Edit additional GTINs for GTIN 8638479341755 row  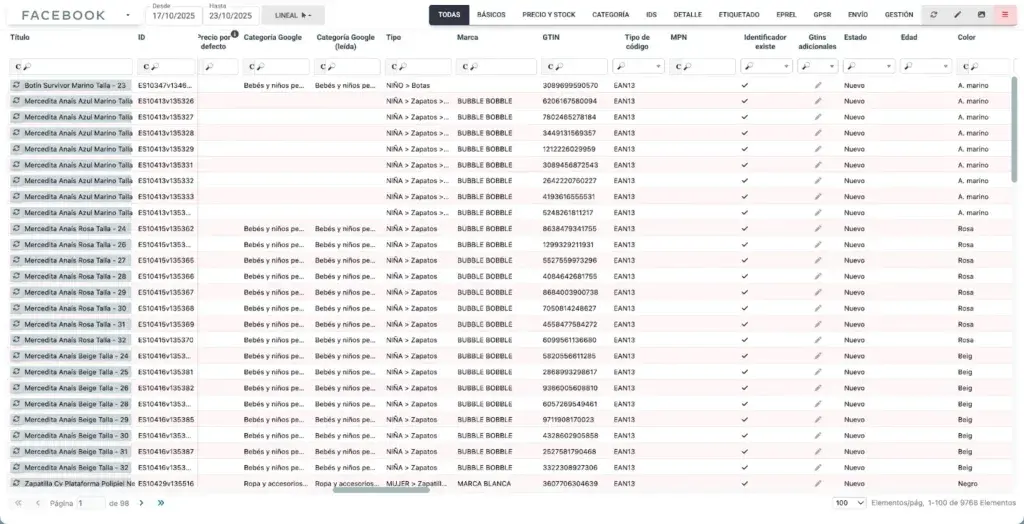[x=818, y=229]
